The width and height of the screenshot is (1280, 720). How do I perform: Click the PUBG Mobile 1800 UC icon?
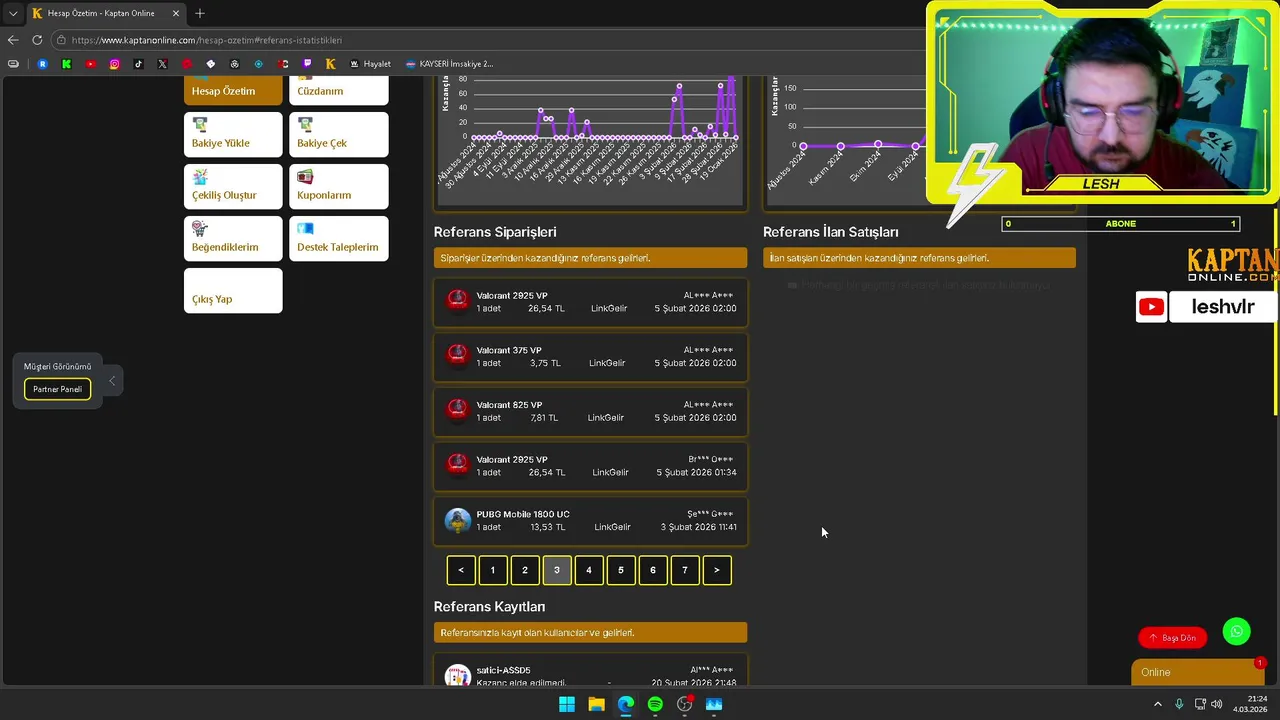457,520
